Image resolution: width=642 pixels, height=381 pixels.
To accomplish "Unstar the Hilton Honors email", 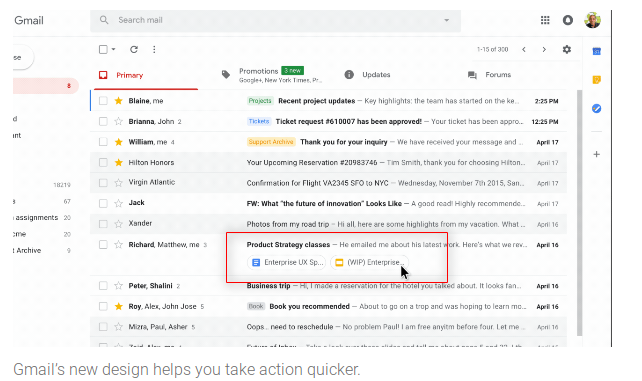I will click(x=118, y=162).
